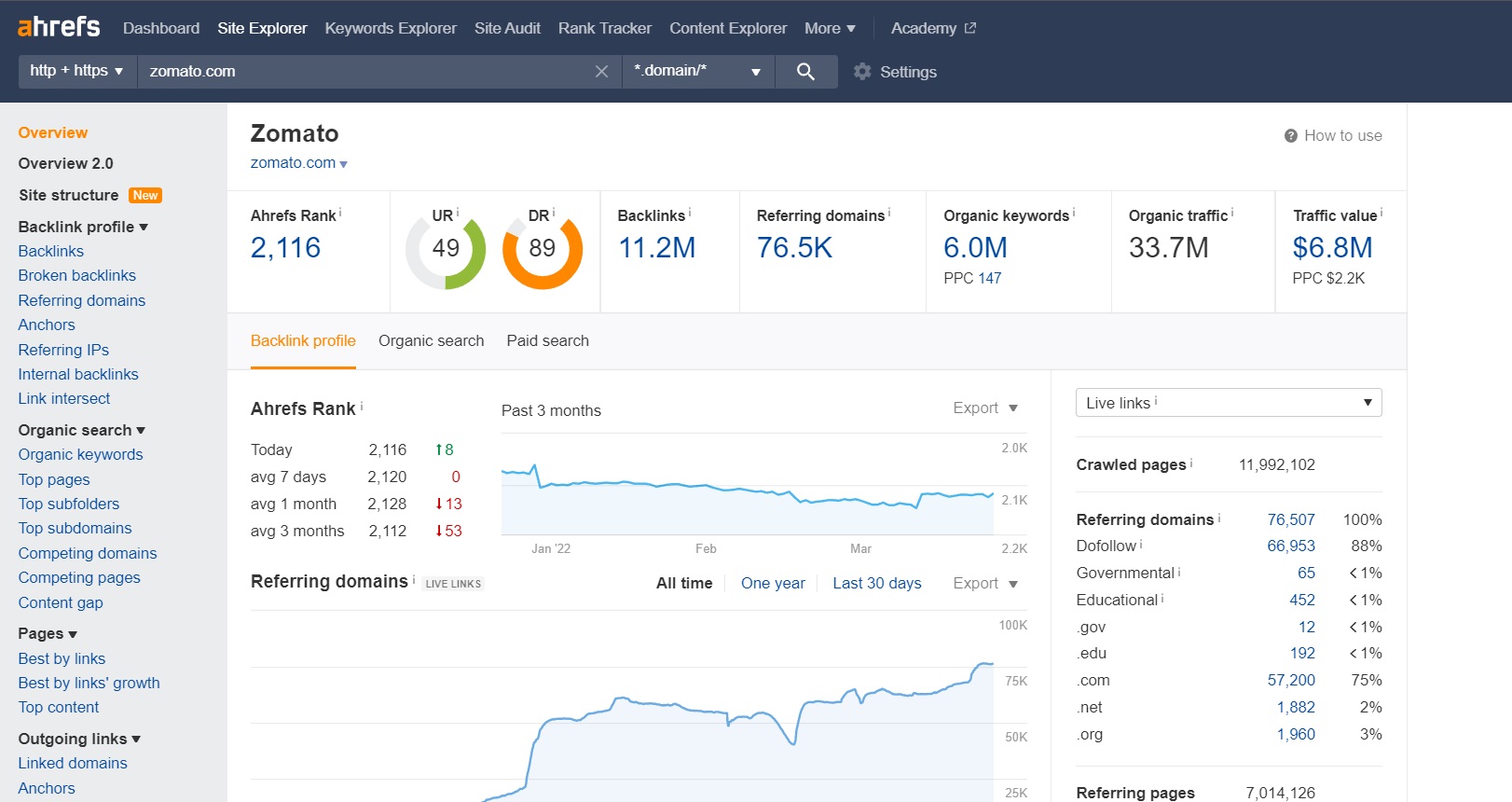Click the info icon beside Organic keywords
Viewport: 1512px width, 802px height.
coord(1074,213)
